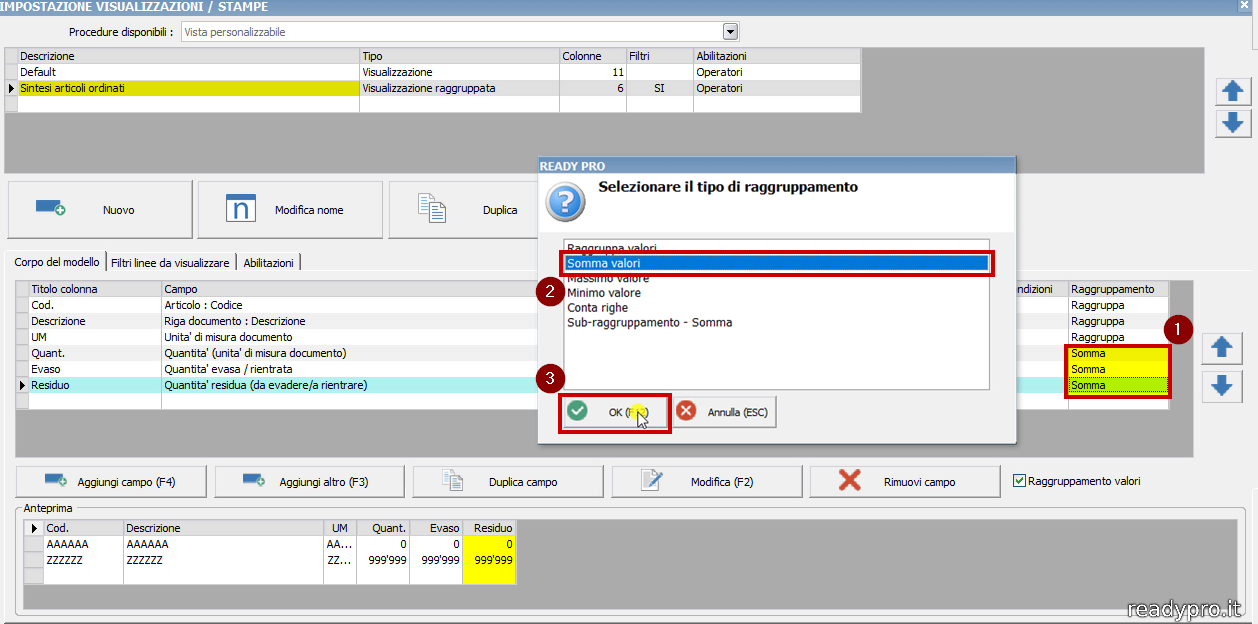
Task: Open the Abilitazioni tab
Action: point(268,263)
